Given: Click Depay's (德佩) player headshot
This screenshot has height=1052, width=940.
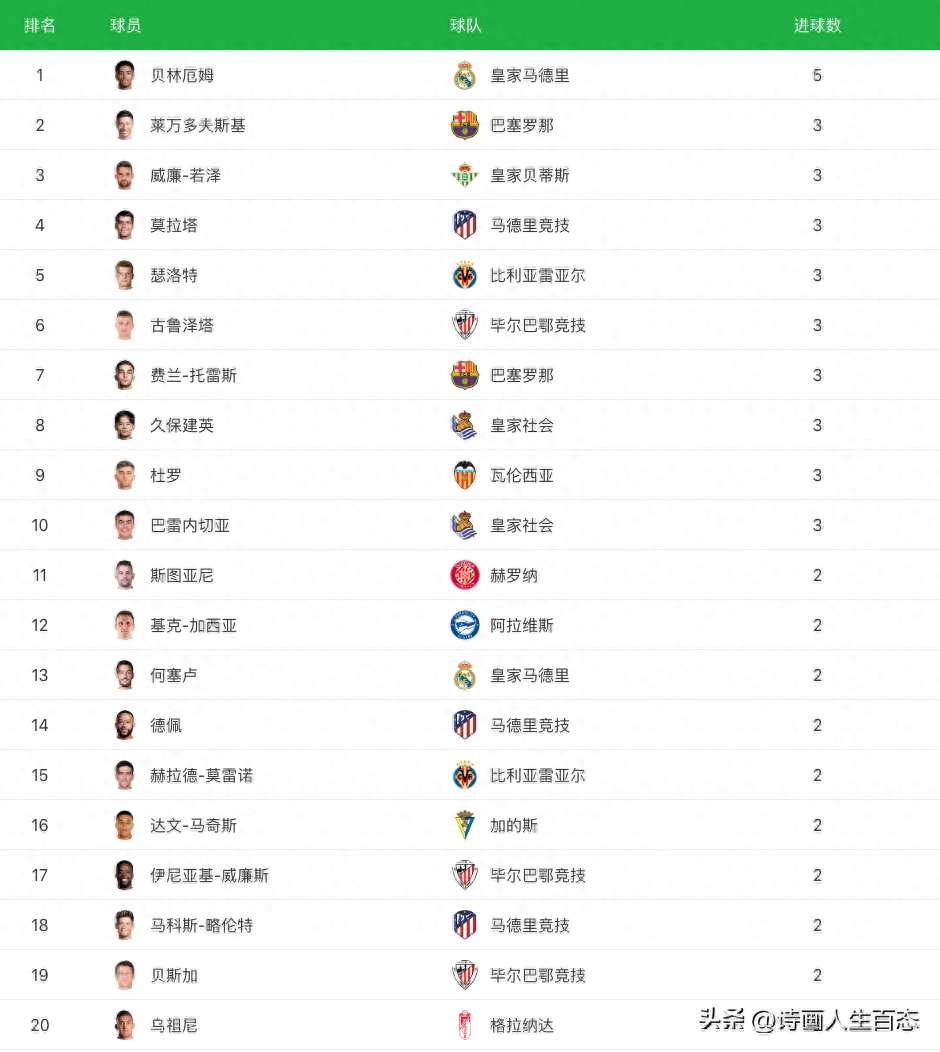Looking at the screenshot, I should click(x=125, y=725).
